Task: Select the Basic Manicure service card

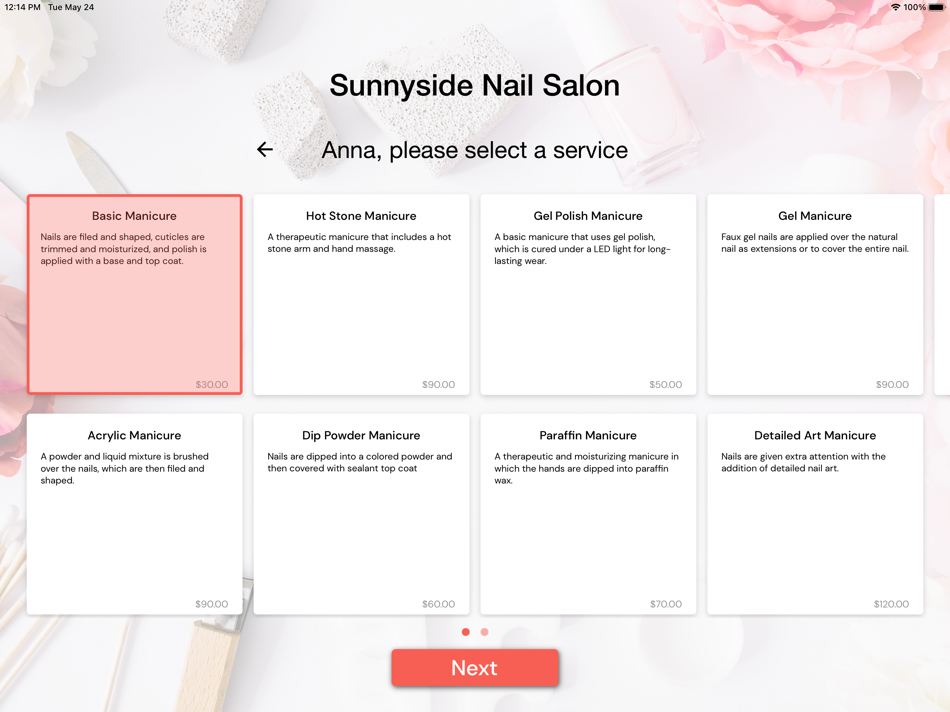Action: [135, 294]
